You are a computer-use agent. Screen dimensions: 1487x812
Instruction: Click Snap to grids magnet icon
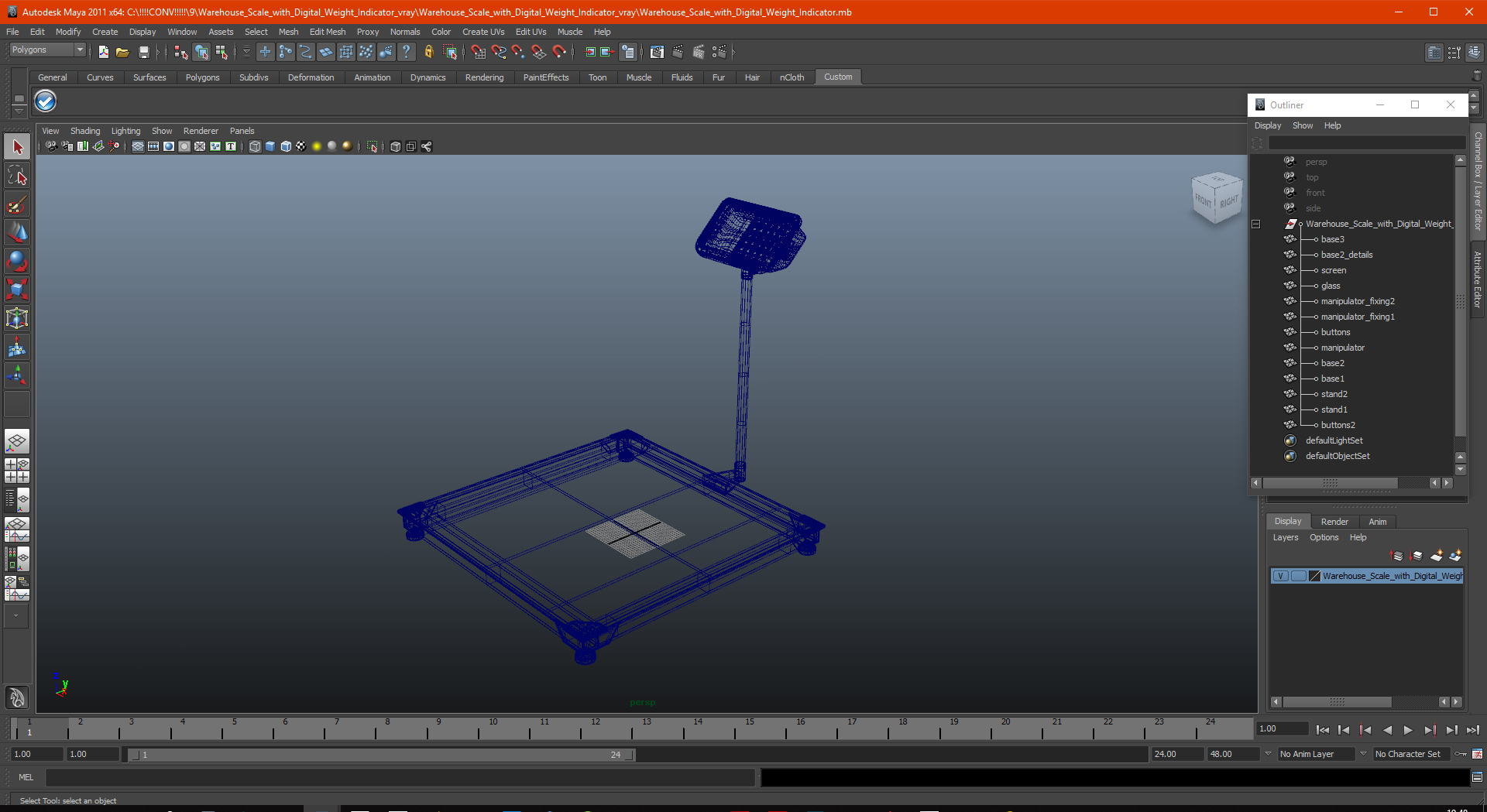[x=479, y=52]
